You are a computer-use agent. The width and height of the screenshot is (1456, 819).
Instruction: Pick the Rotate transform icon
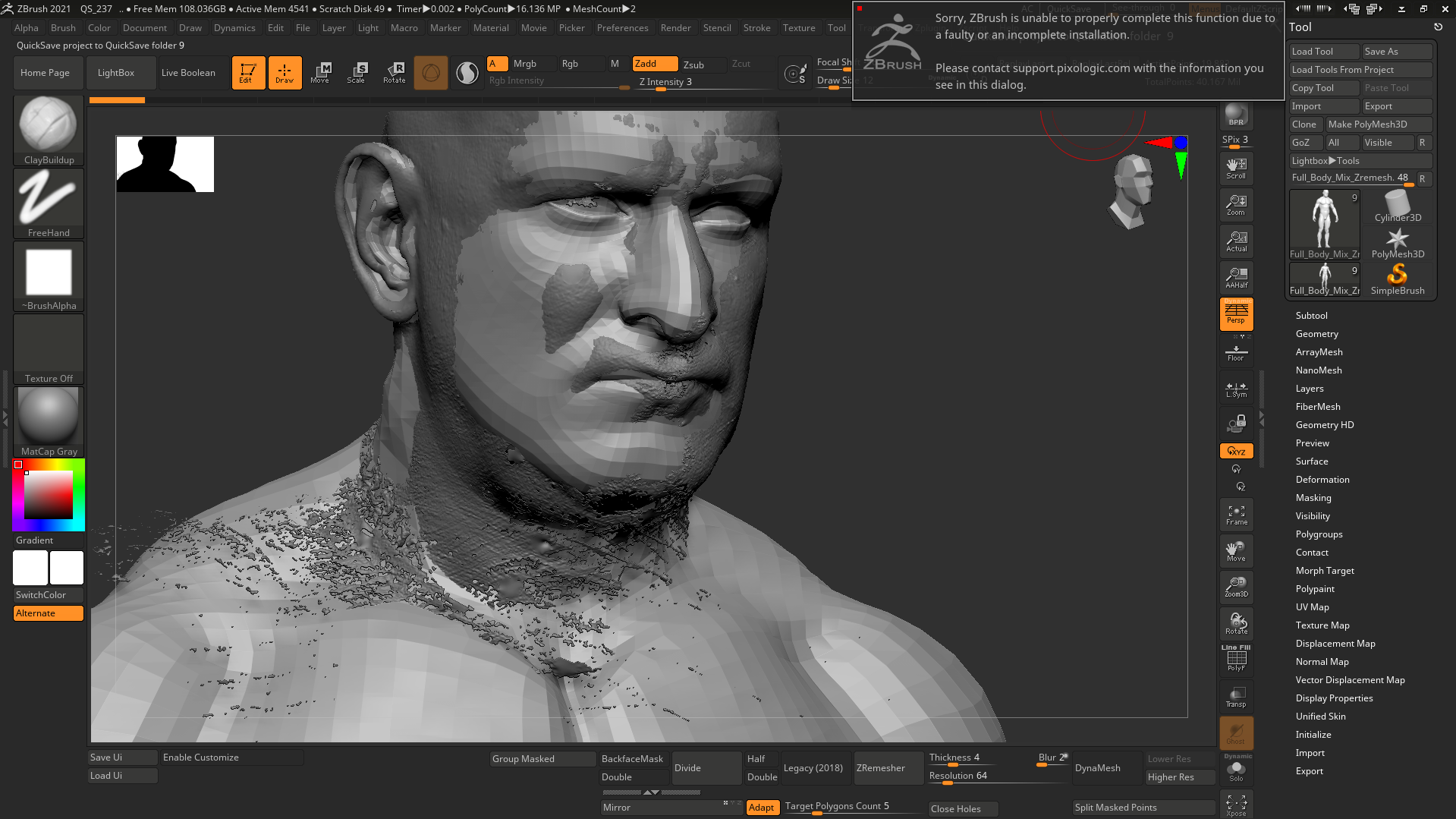coord(394,73)
